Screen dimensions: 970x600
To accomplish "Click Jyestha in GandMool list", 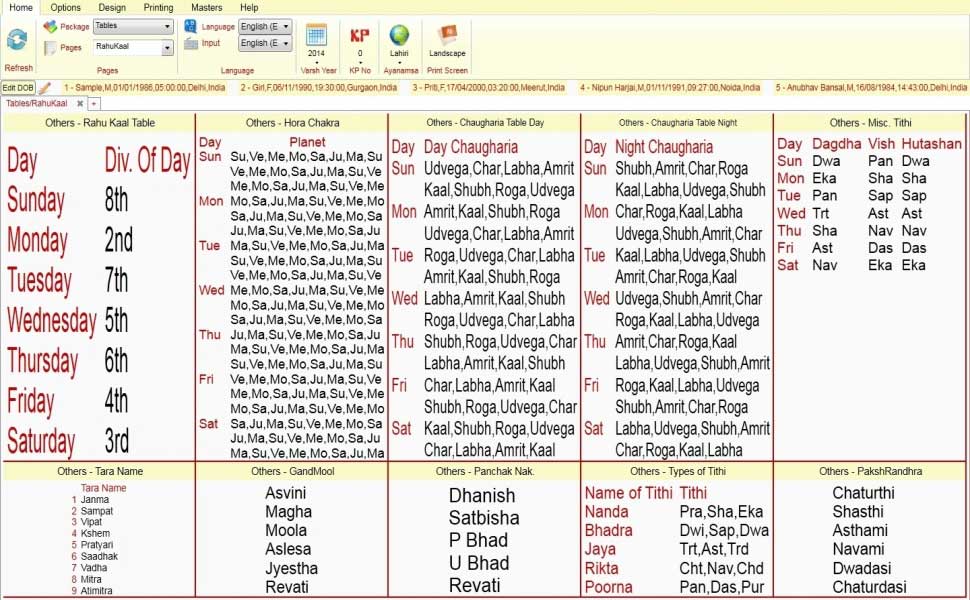I will 291,568.
